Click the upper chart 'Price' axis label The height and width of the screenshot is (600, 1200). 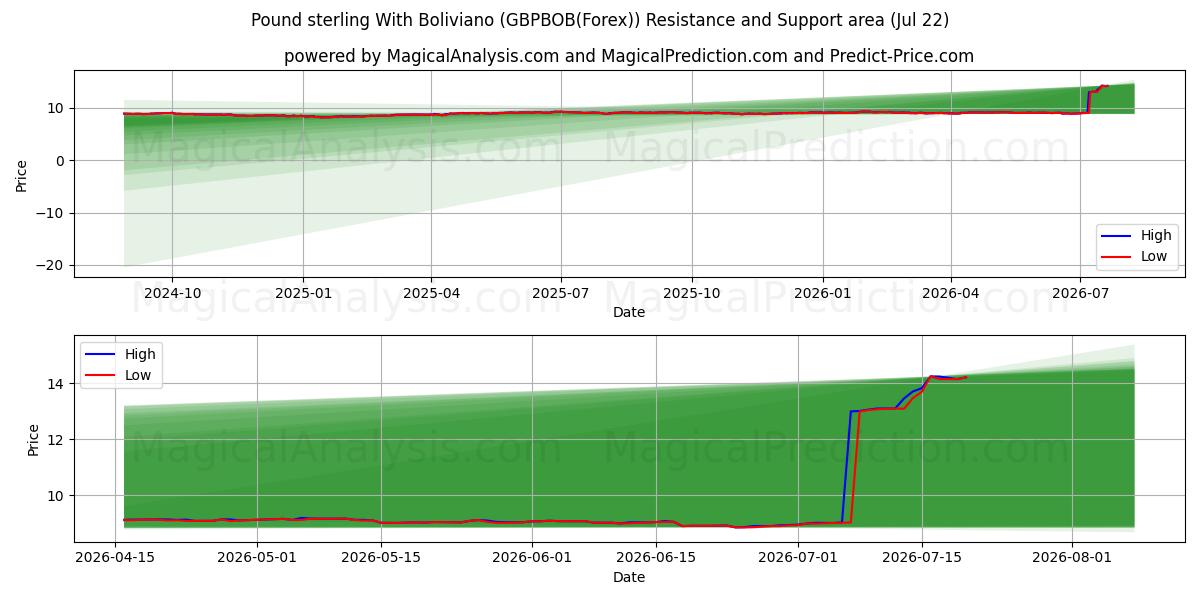pos(22,175)
